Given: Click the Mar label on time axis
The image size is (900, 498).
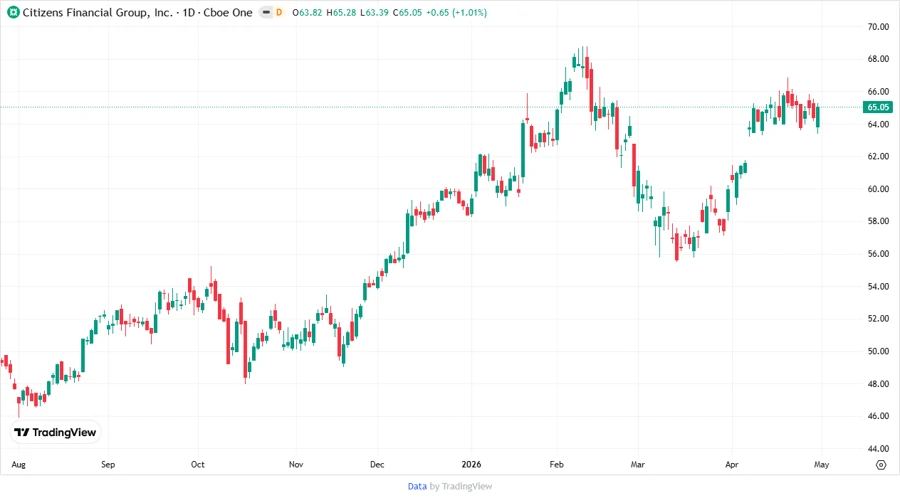Looking at the screenshot, I should 638,465.
